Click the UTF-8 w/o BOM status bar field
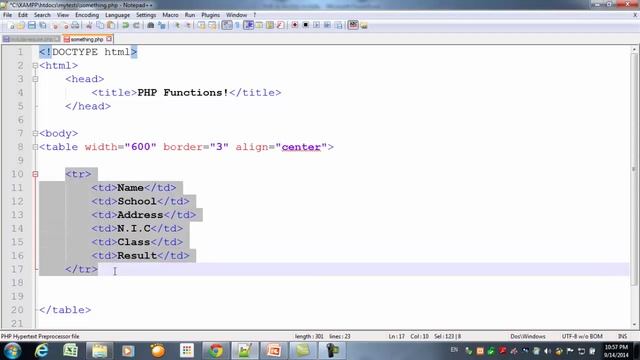This screenshot has height=360, width=640. coord(582,336)
